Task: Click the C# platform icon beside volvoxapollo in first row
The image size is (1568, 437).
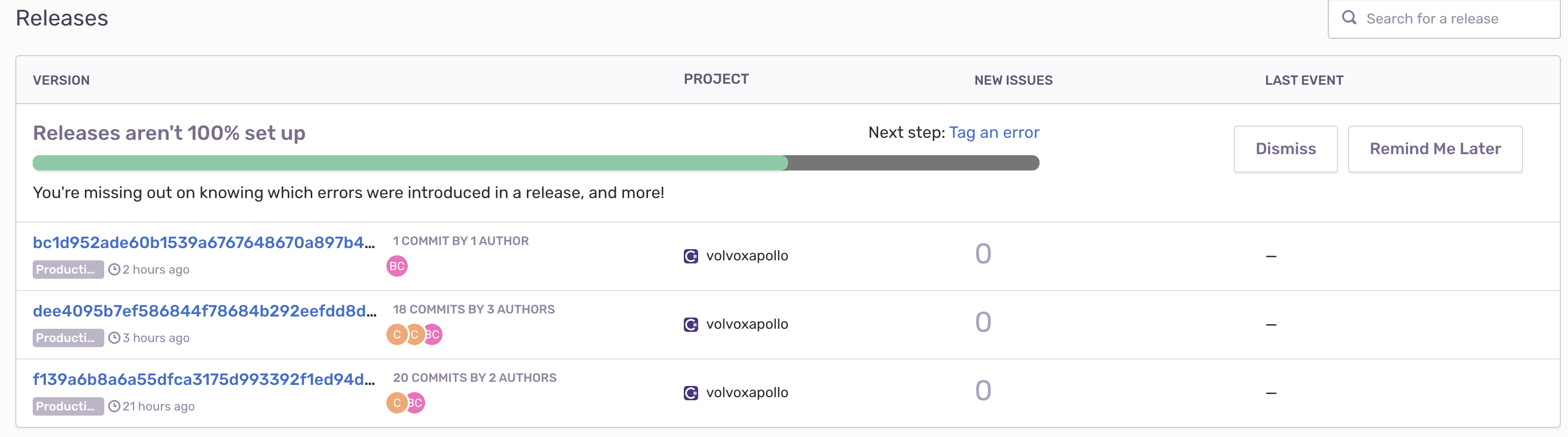Action: [x=690, y=255]
